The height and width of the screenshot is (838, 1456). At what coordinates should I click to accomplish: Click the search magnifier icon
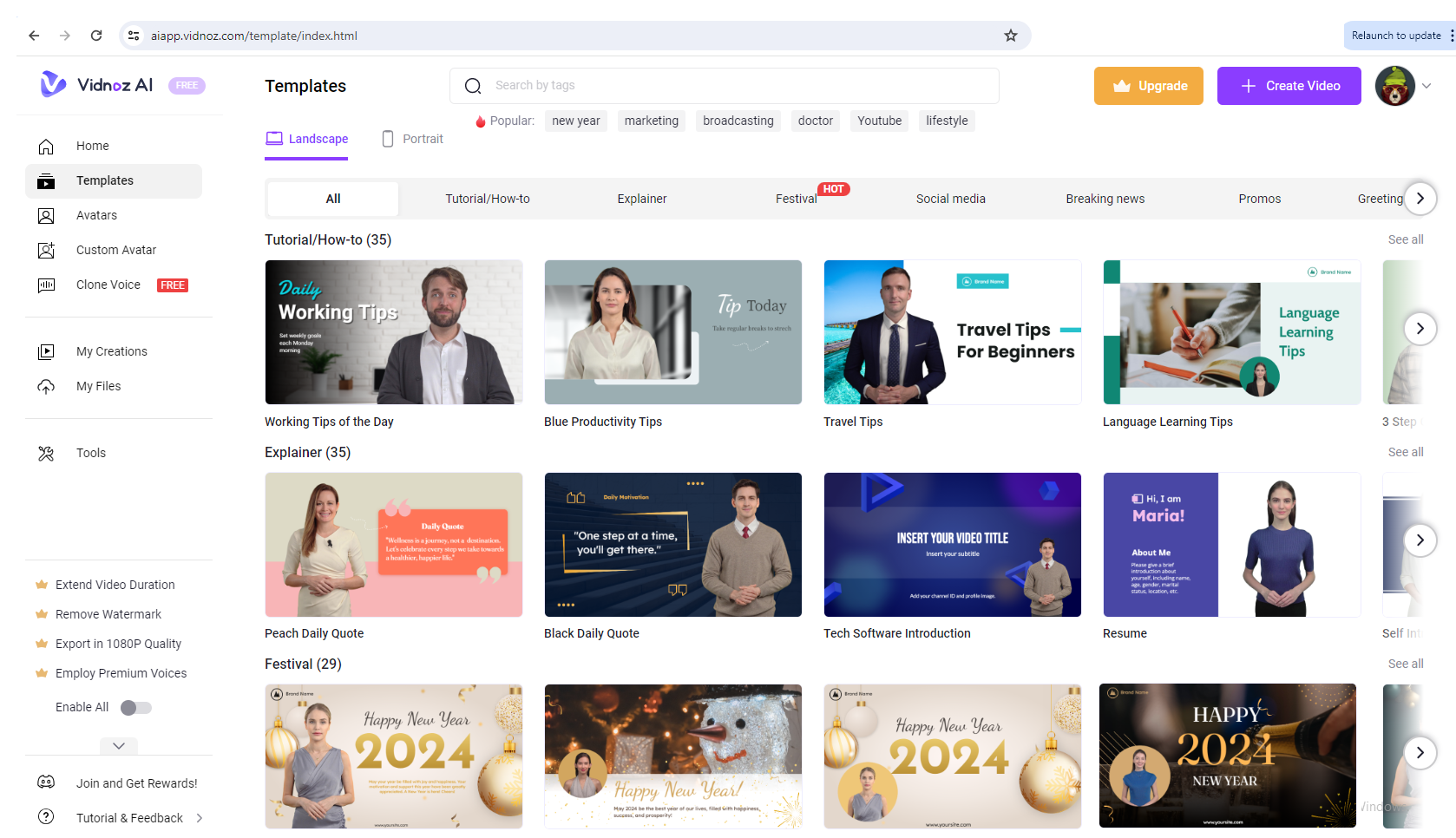[473, 85]
